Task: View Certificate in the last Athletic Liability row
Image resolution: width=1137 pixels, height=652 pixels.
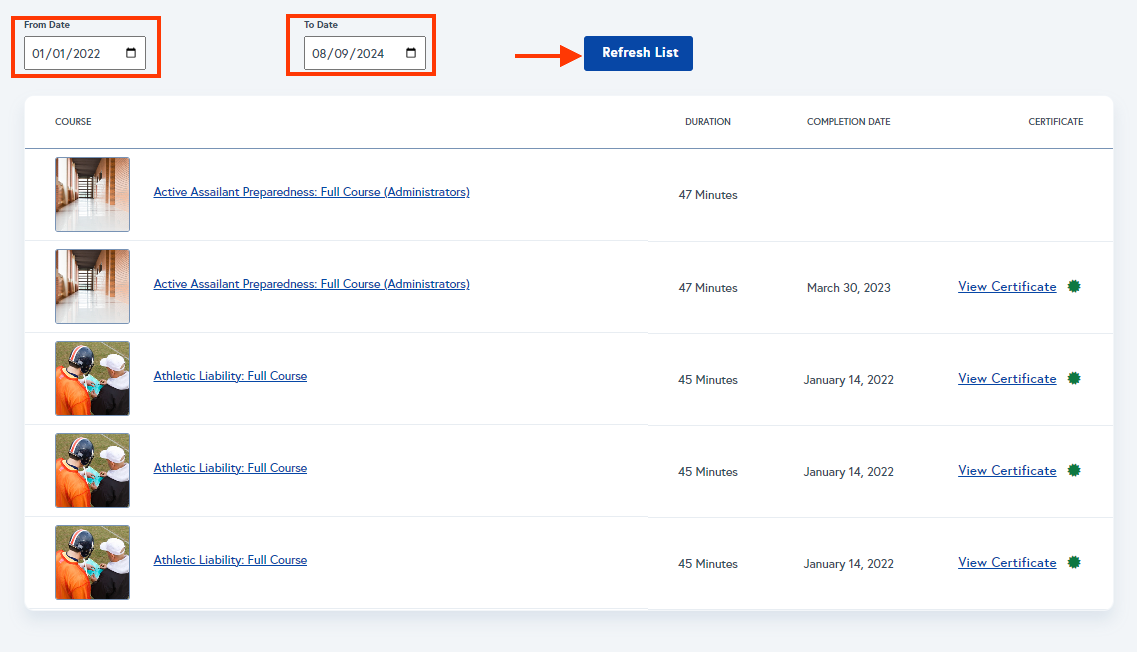Action: (x=1007, y=563)
